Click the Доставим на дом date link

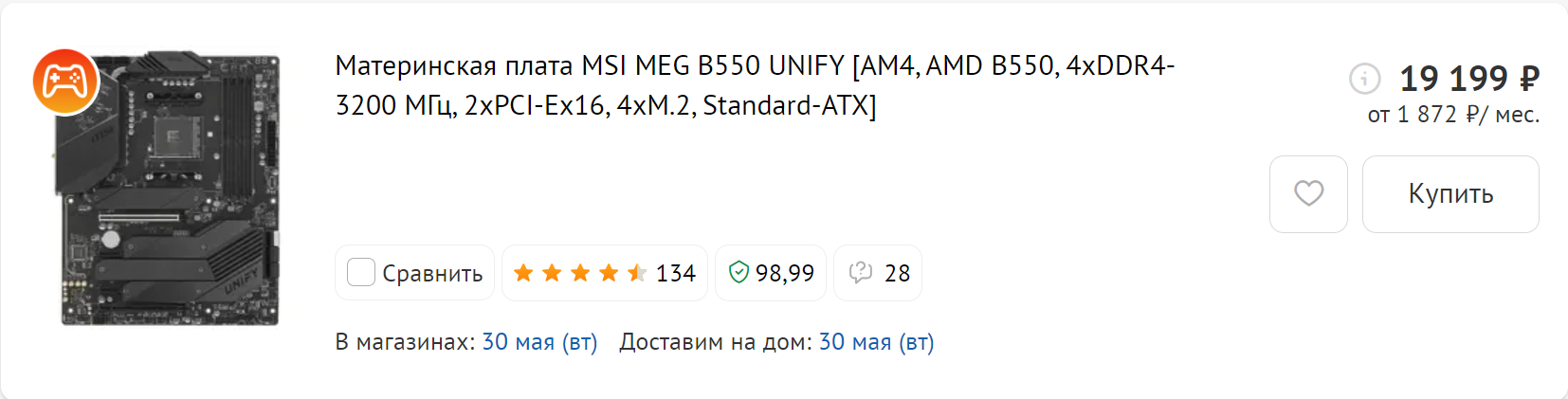tap(876, 342)
